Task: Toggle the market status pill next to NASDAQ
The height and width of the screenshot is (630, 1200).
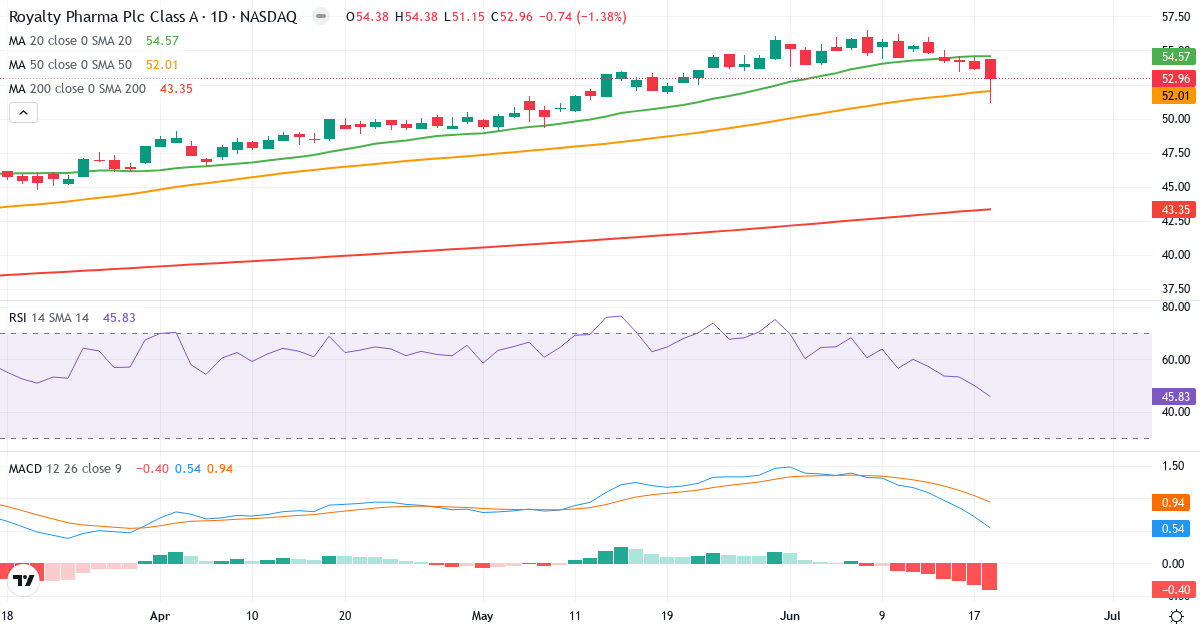Action: (320, 17)
